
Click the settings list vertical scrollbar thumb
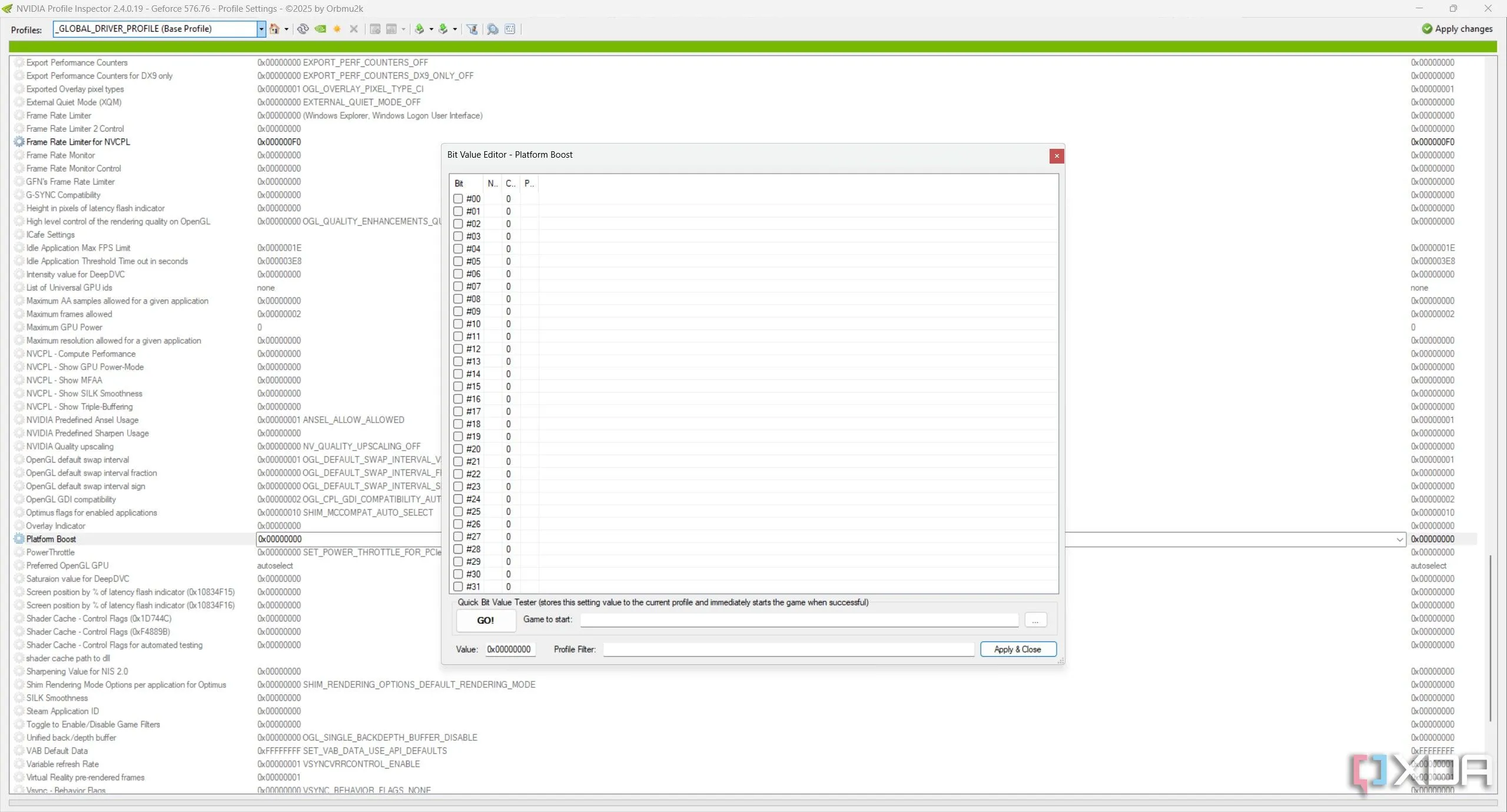[x=1491, y=638]
